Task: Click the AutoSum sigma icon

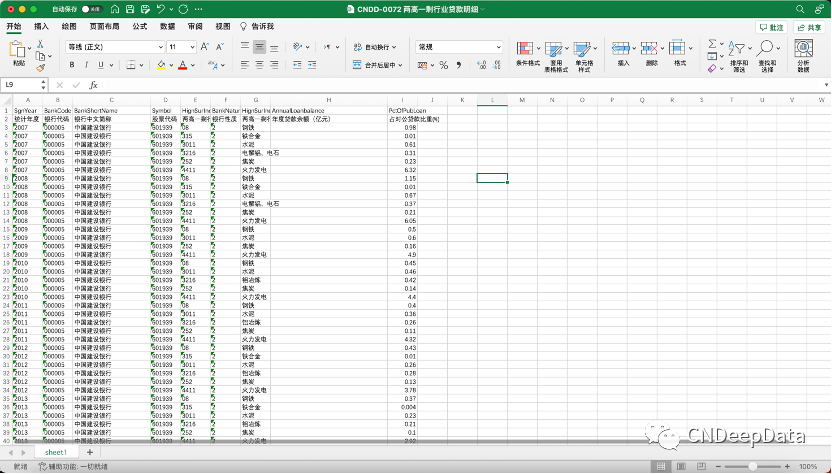Action: click(x=713, y=44)
